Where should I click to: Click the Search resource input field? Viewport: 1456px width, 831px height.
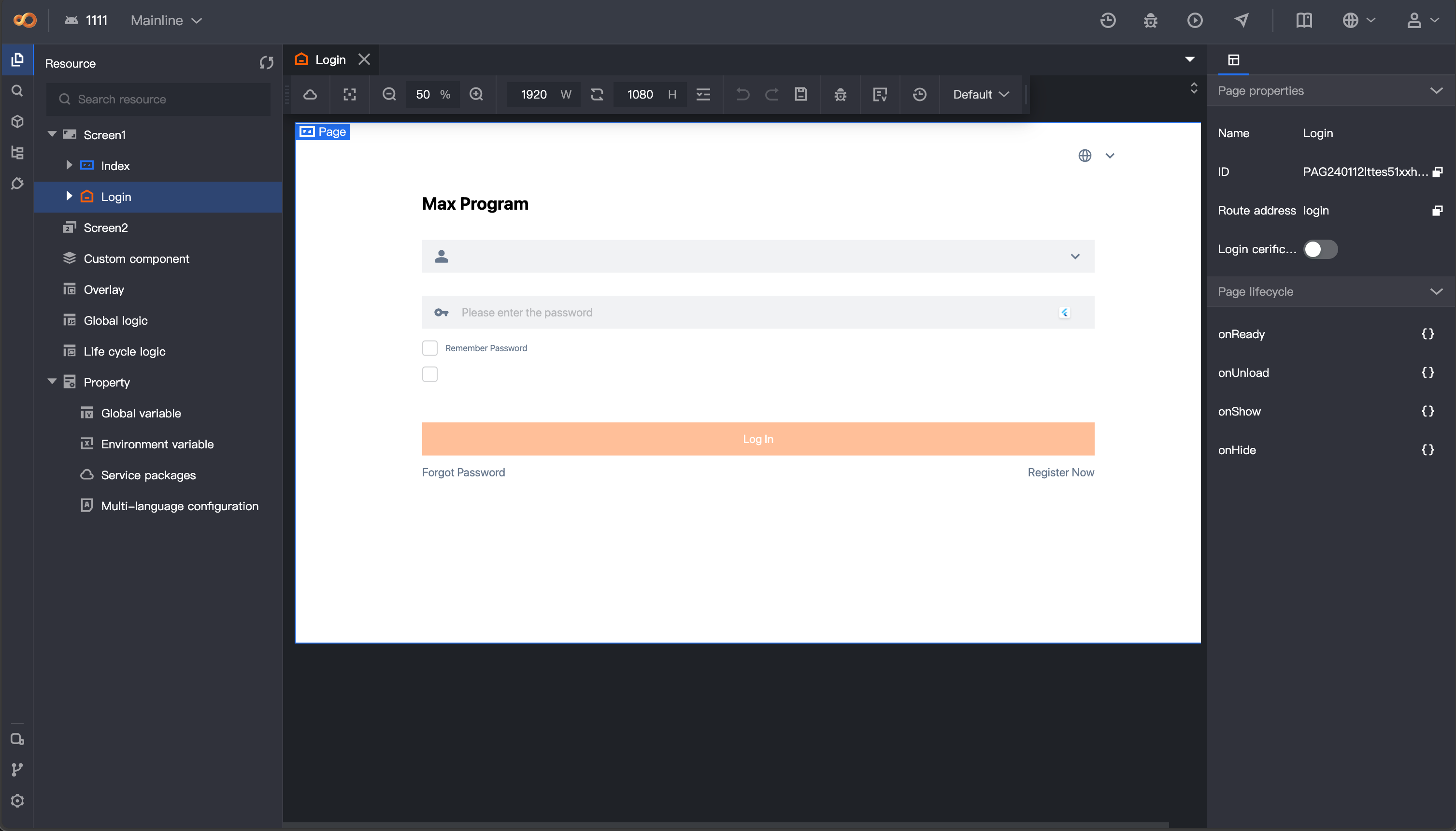[165, 100]
